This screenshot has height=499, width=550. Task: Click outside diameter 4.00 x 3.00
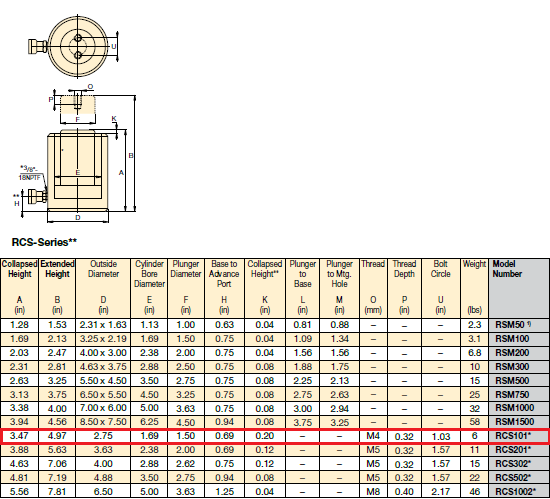(103, 353)
